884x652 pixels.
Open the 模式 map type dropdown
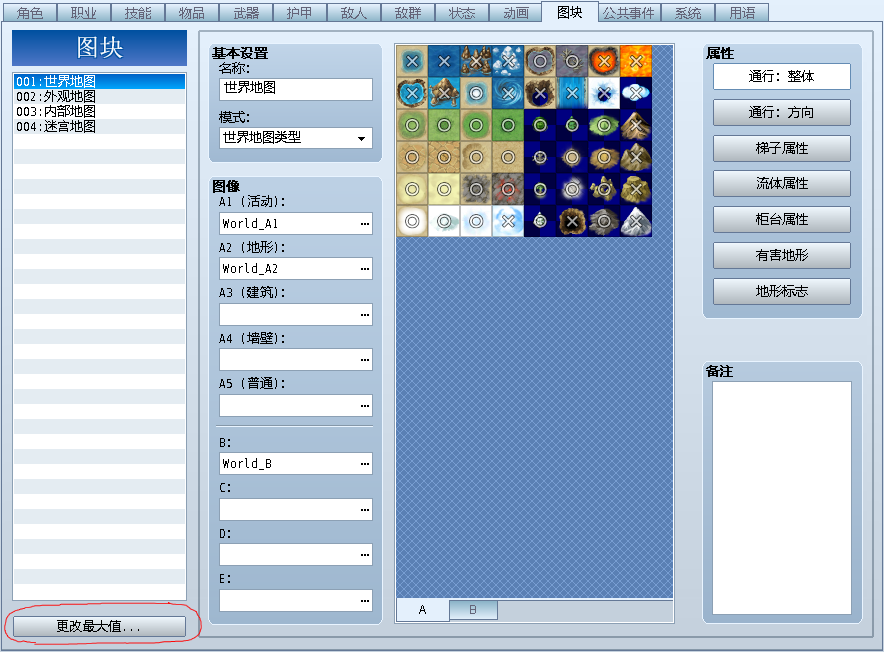pos(295,138)
